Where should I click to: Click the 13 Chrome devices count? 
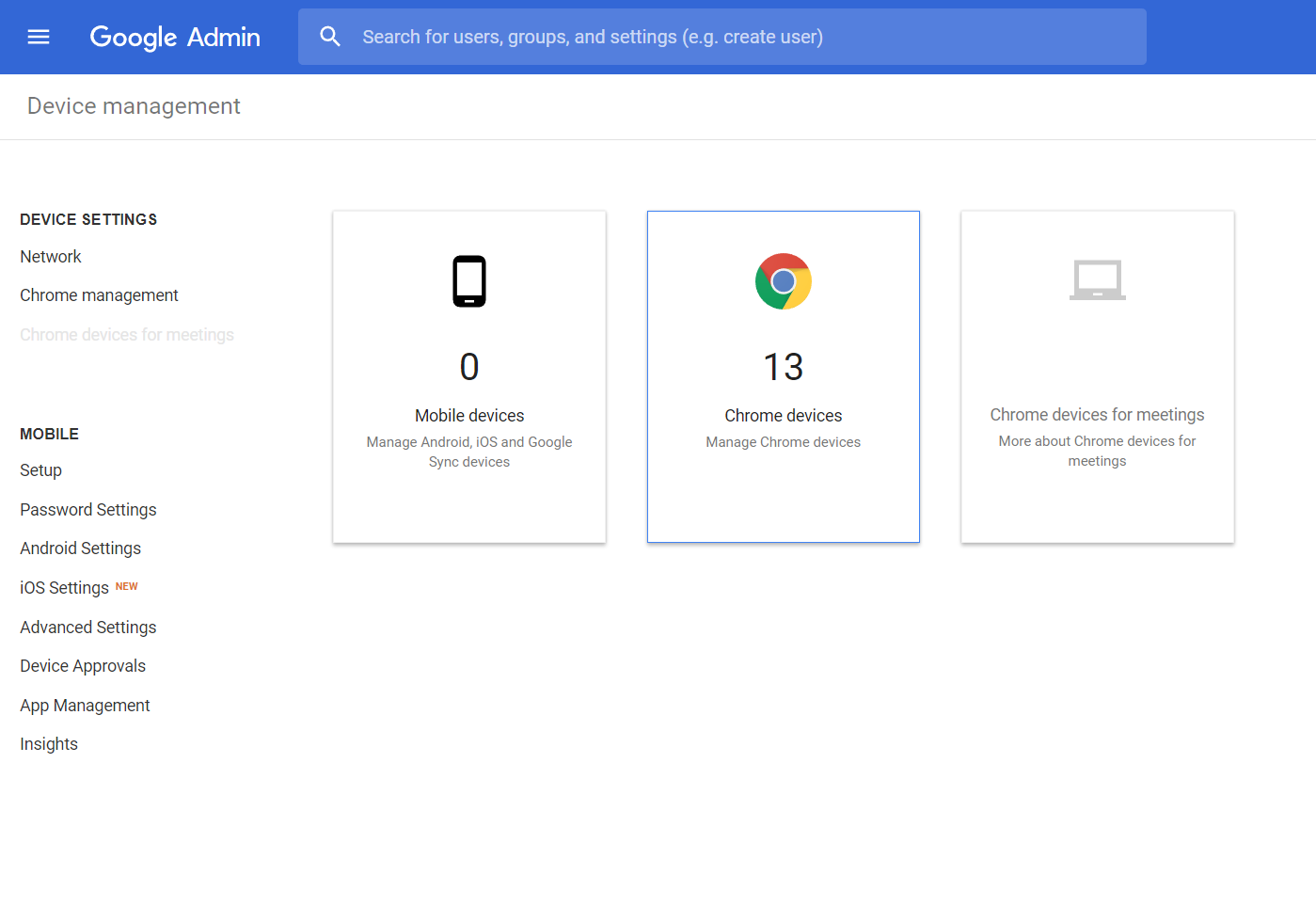(x=784, y=367)
